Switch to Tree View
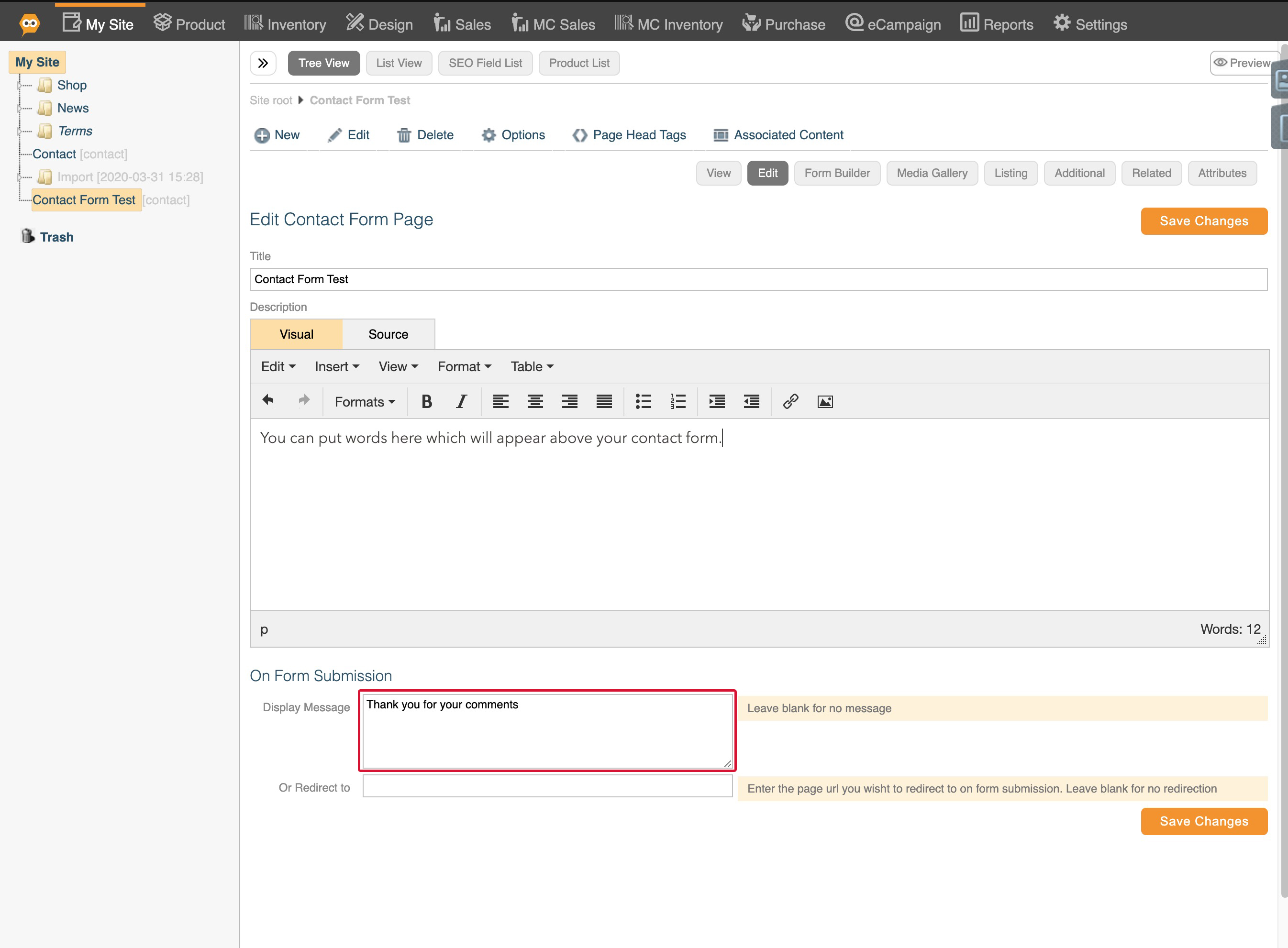 (324, 63)
